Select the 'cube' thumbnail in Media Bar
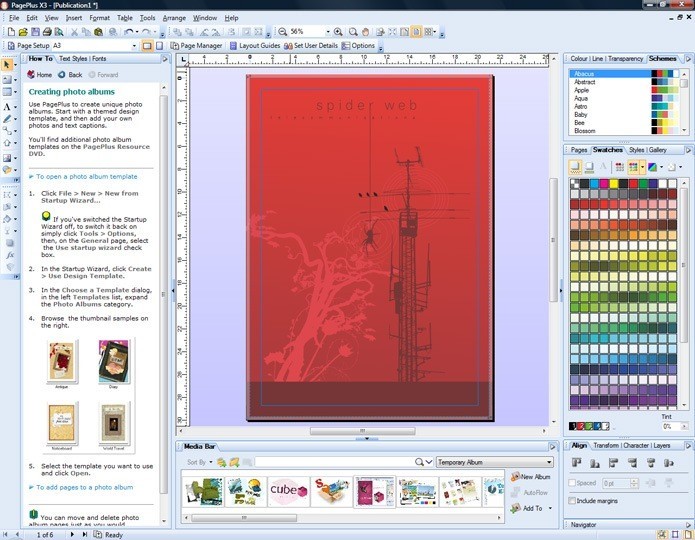Viewport: 695px width, 540px height. [289, 492]
